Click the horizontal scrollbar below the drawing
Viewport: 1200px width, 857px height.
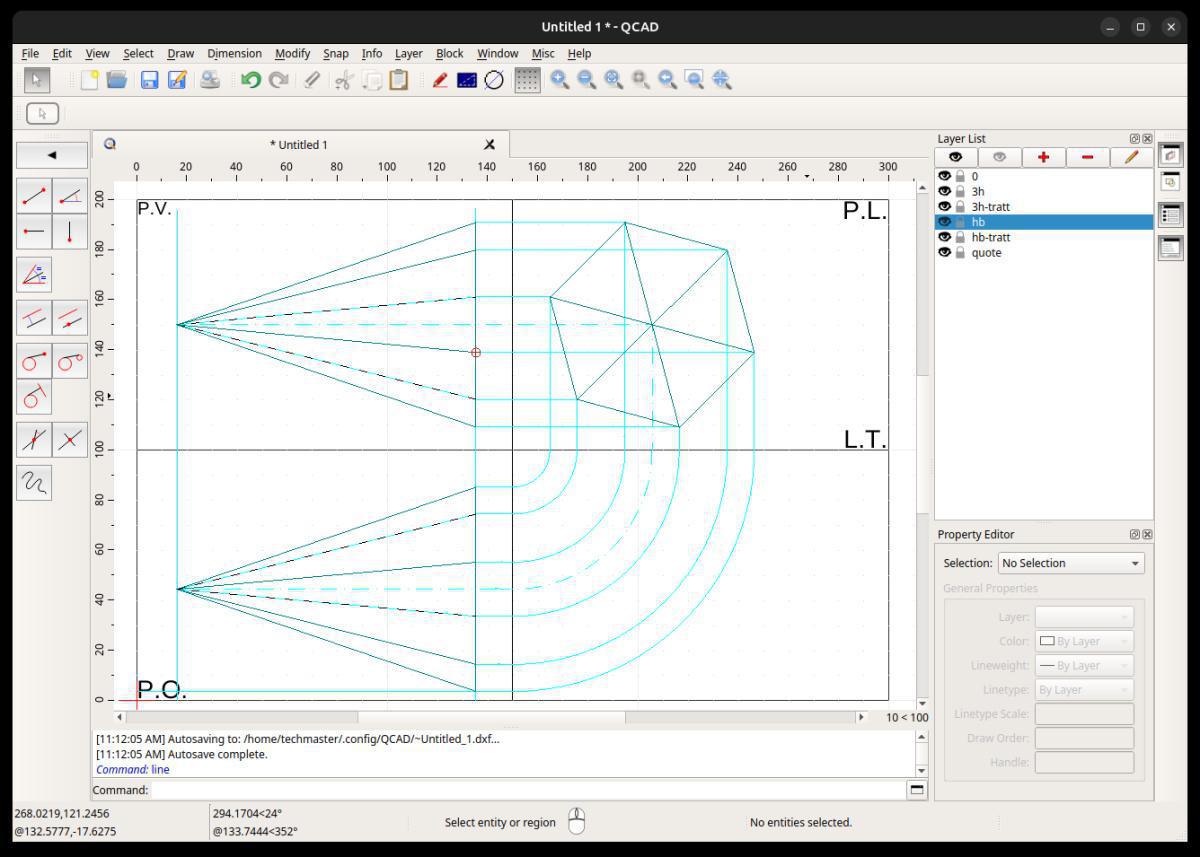point(490,717)
